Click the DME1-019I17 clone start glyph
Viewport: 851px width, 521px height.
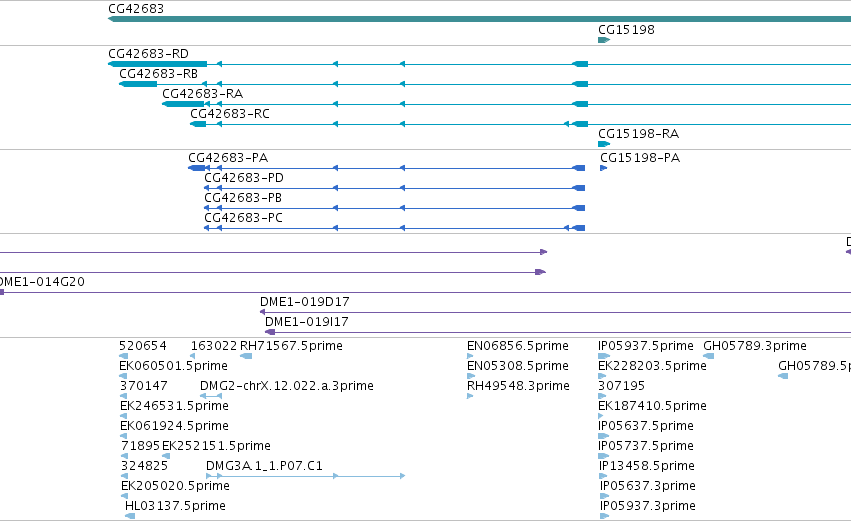click(x=270, y=332)
